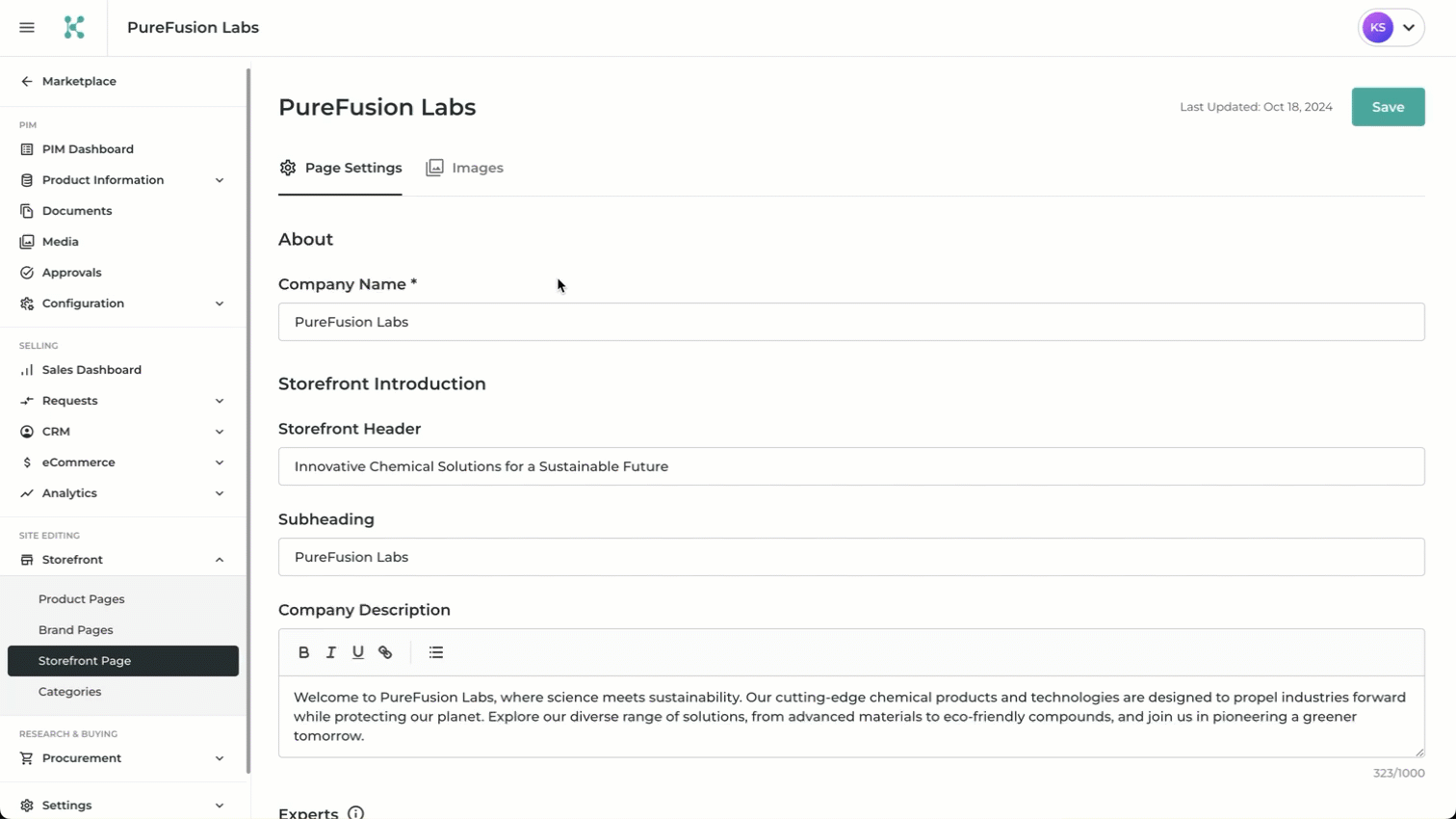Go back to Marketplace arrow
Viewport: 1456px width, 819px height.
pos(27,82)
